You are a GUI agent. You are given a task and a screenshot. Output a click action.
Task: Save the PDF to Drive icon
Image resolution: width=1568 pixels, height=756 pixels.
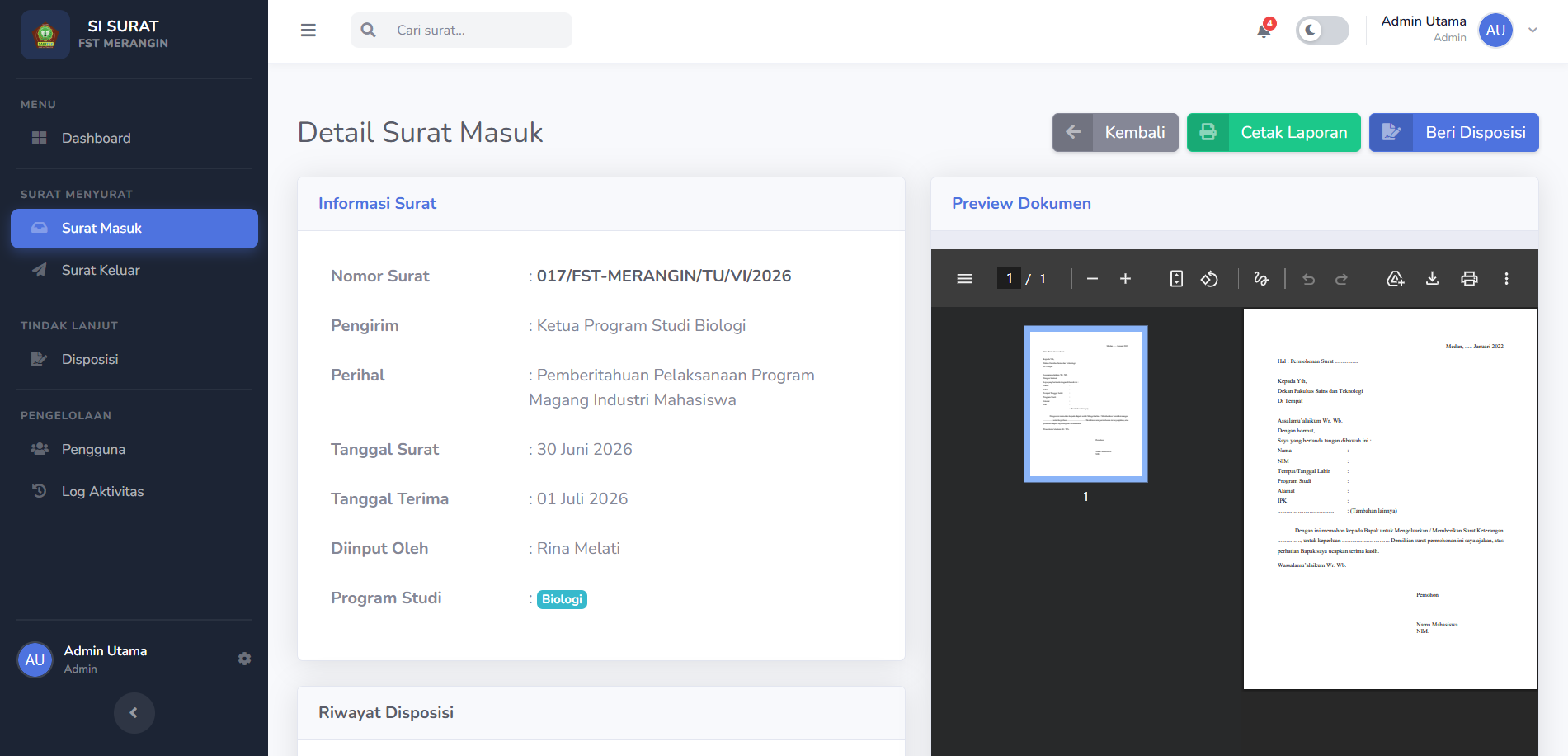pyautogui.click(x=1395, y=279)
